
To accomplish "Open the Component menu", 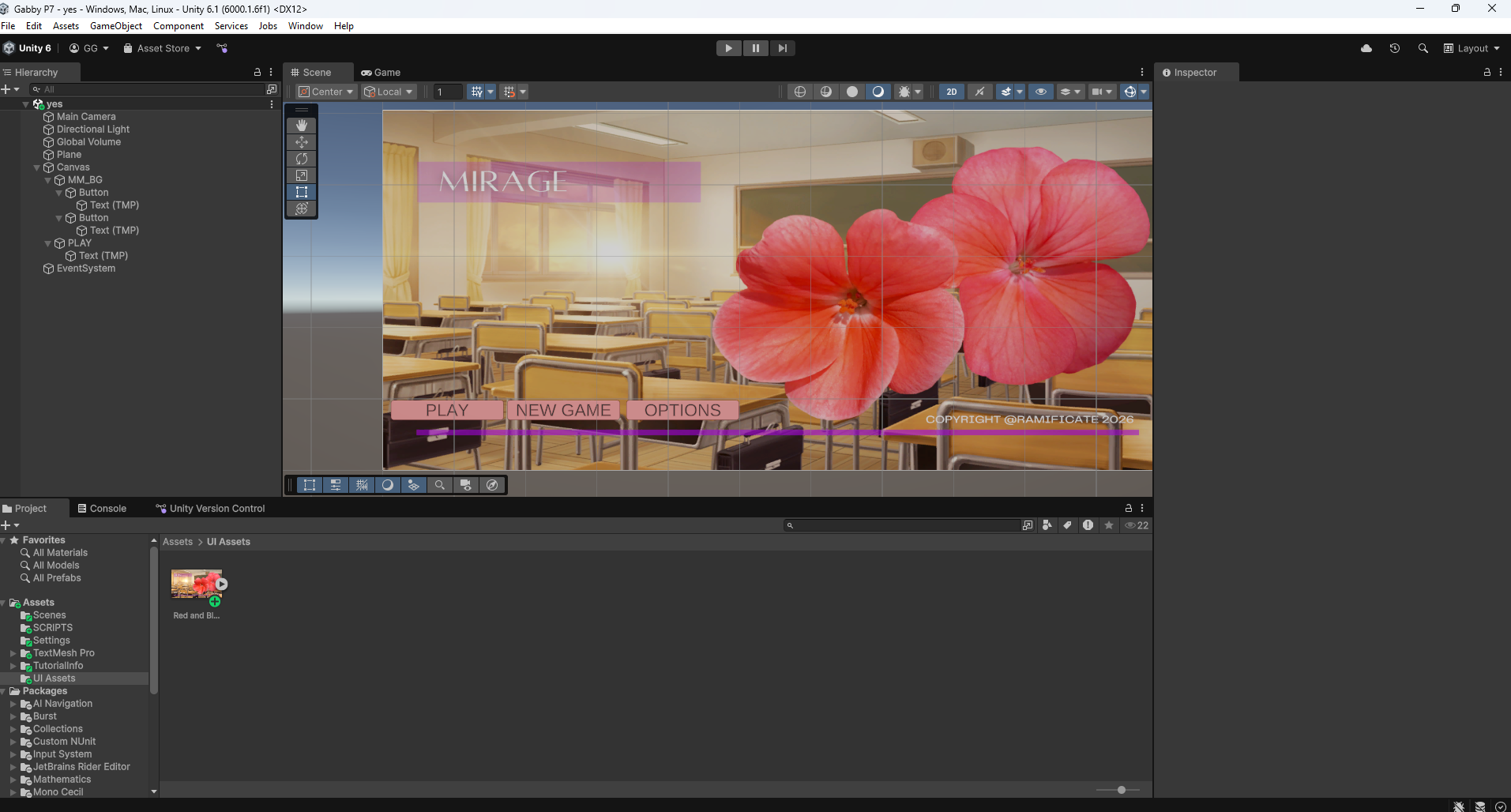I will tap(179, 26).
